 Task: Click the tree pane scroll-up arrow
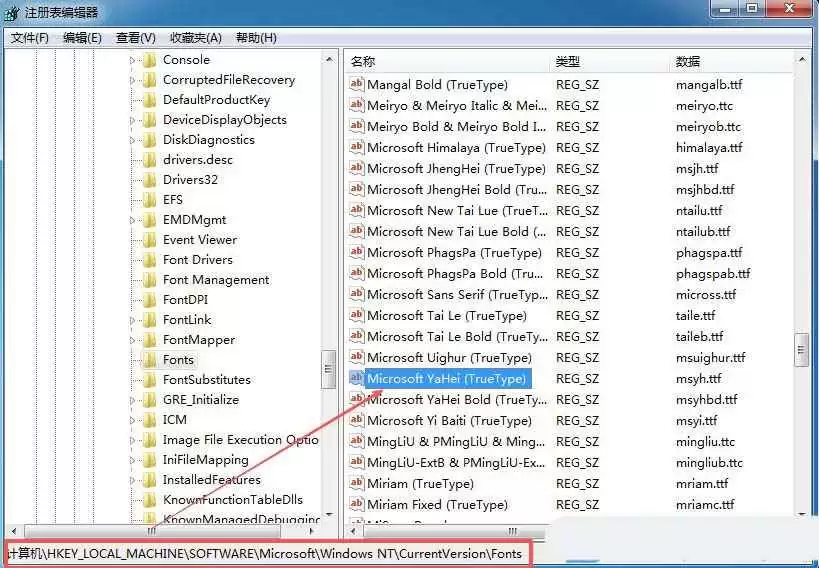[x=329, y=60]
